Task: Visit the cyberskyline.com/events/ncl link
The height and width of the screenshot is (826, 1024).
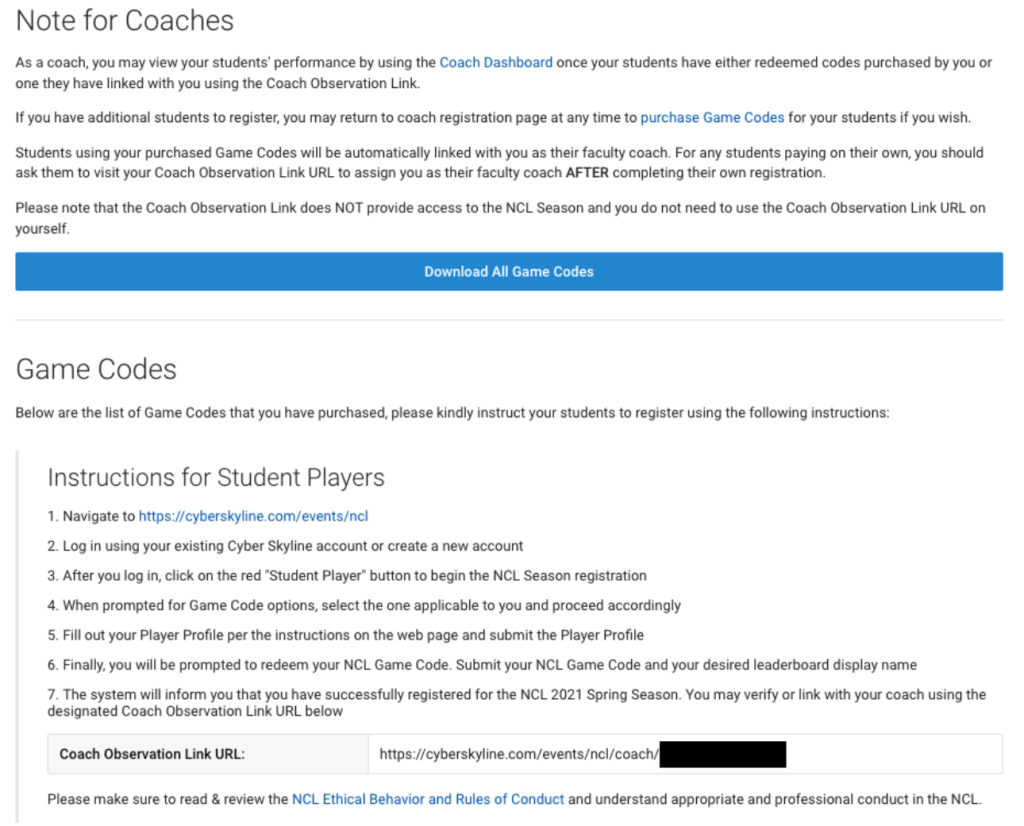Action: click(254, 516)
